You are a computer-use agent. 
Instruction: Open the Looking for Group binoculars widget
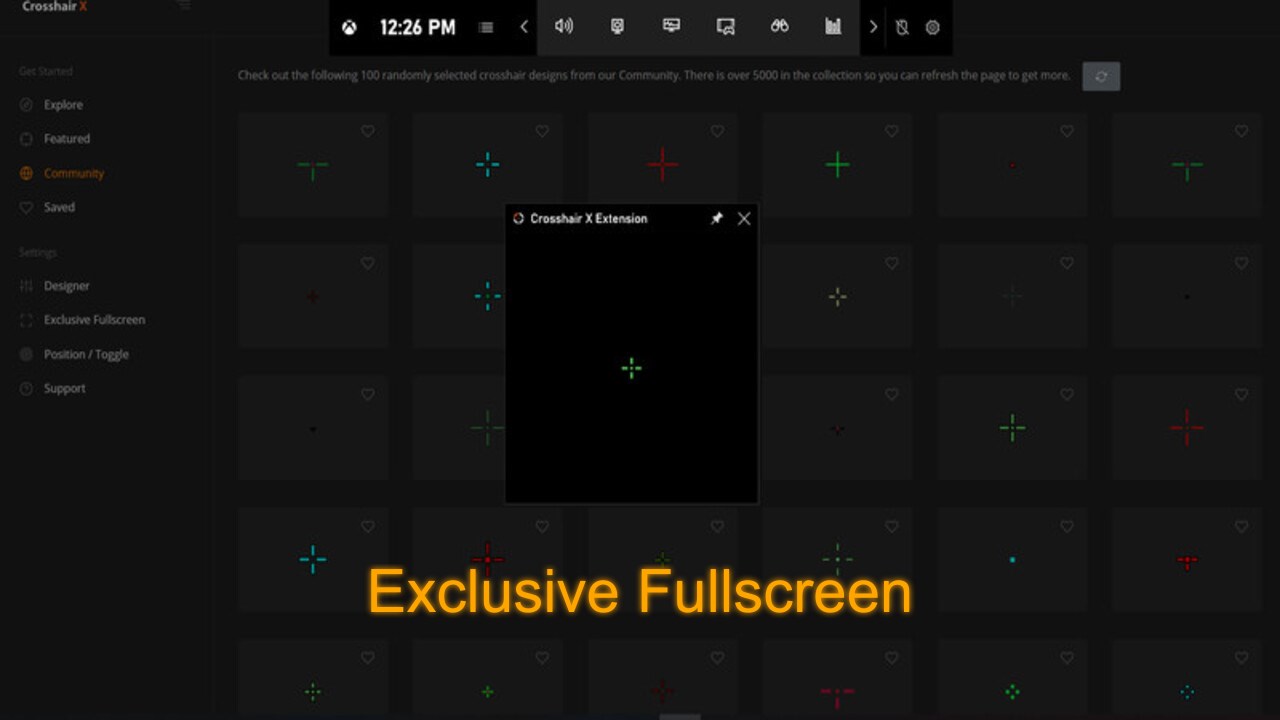(780, 26)
